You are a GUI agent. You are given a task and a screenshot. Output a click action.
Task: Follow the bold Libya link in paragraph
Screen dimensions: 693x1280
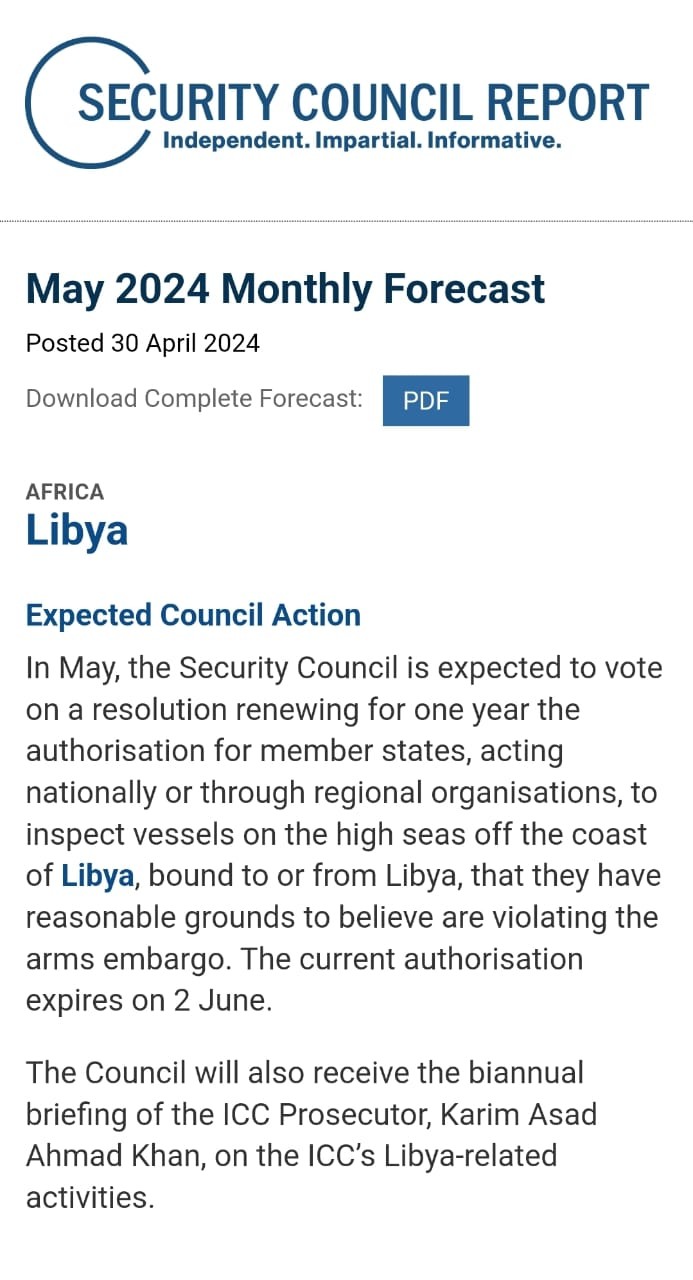(97, 876)
